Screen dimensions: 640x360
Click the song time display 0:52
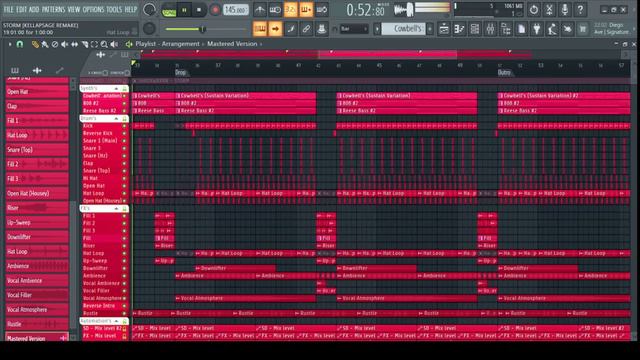(x=365, y=10)
